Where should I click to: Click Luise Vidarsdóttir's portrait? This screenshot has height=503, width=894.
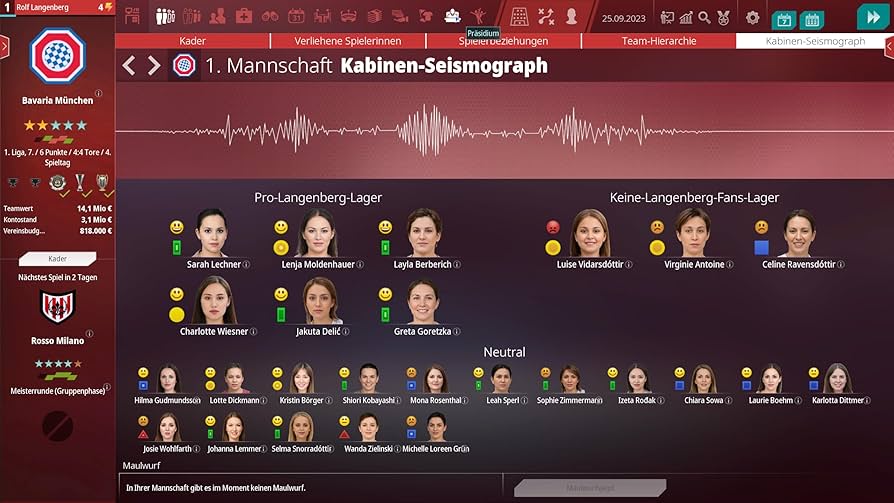click(590, 233)
